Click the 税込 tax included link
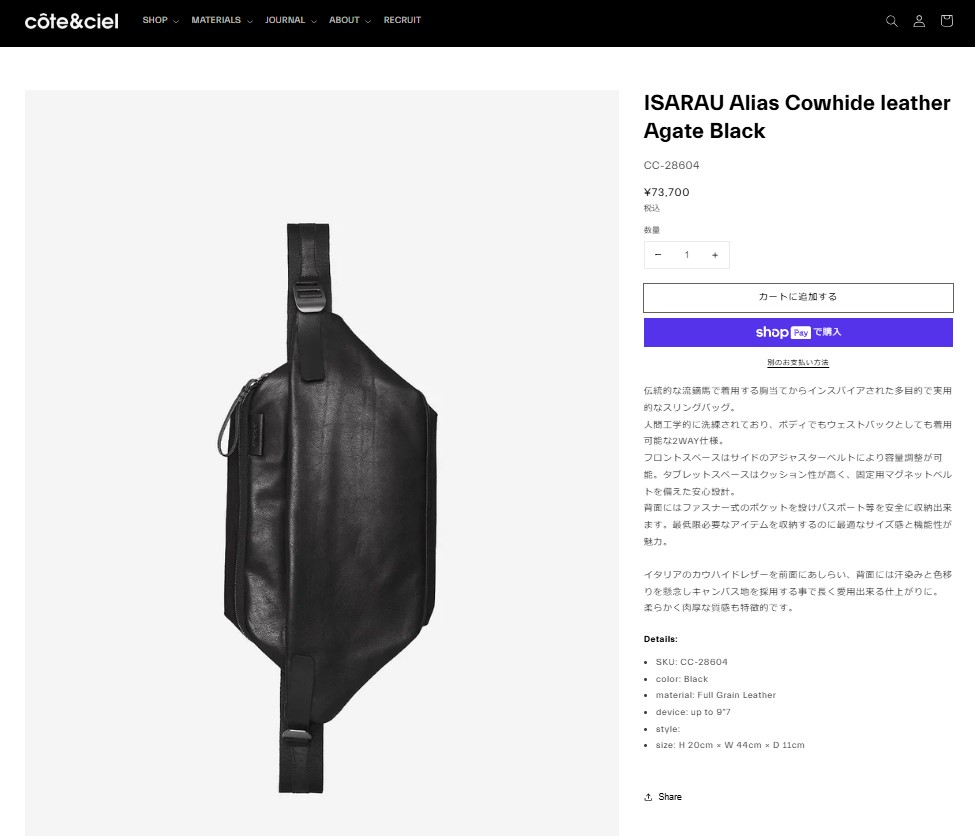 (x=652, y=208)
